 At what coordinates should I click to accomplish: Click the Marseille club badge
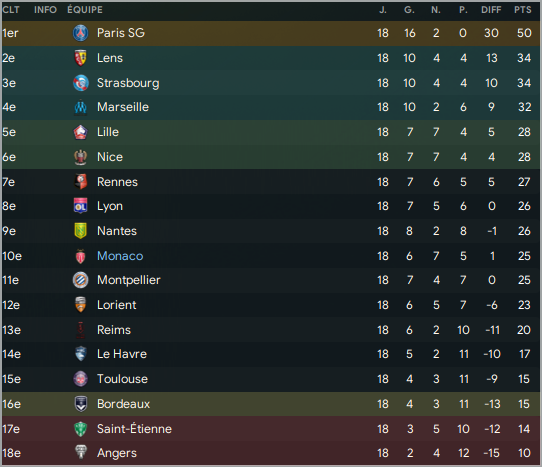tap(81, 107)
